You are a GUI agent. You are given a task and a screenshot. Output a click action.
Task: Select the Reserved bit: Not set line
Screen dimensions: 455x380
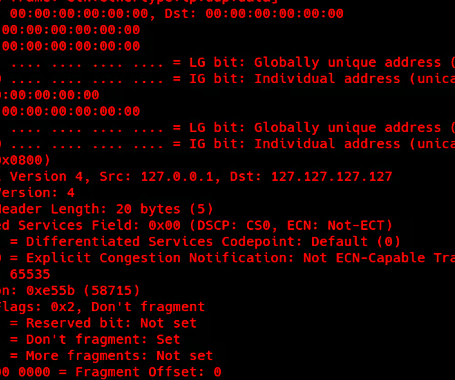(103, 323)
